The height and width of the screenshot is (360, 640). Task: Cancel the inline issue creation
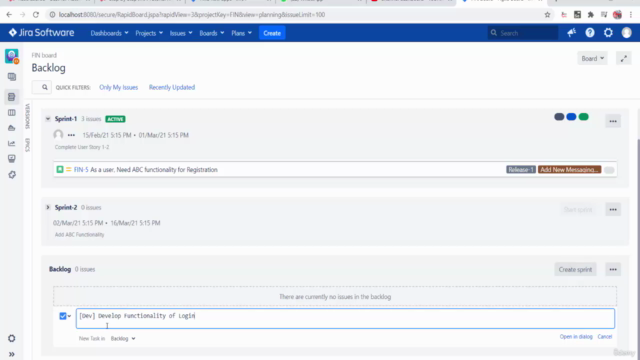click(x=604, y=337)
